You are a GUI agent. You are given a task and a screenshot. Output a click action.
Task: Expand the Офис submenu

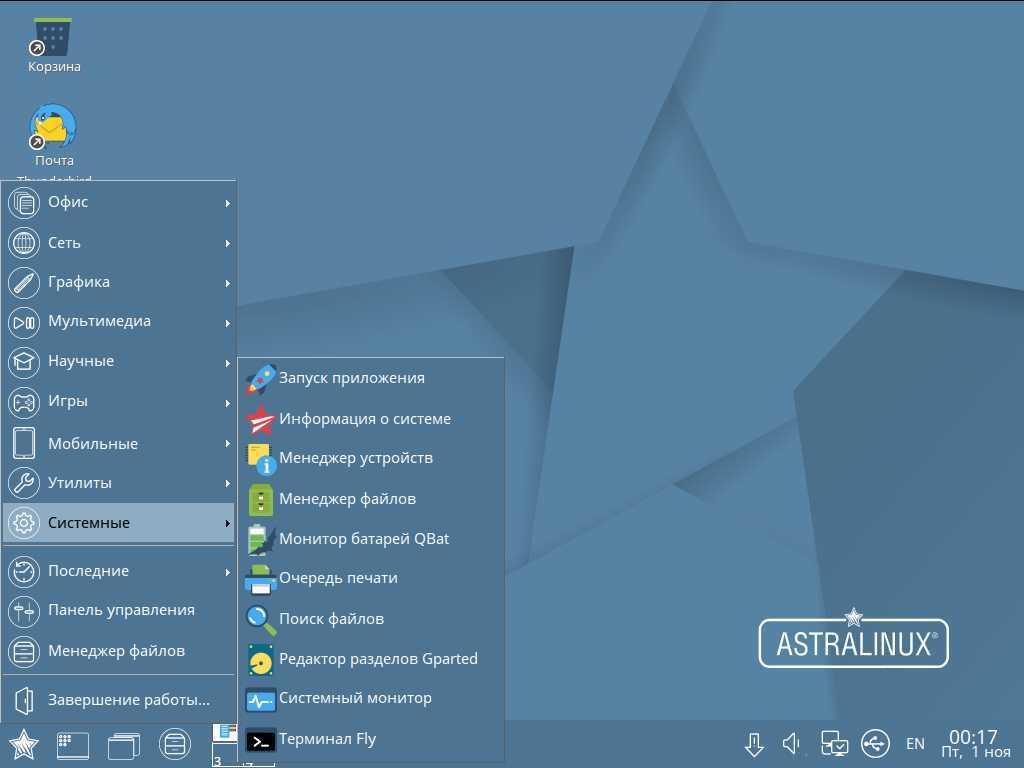[x=118, y=202]
